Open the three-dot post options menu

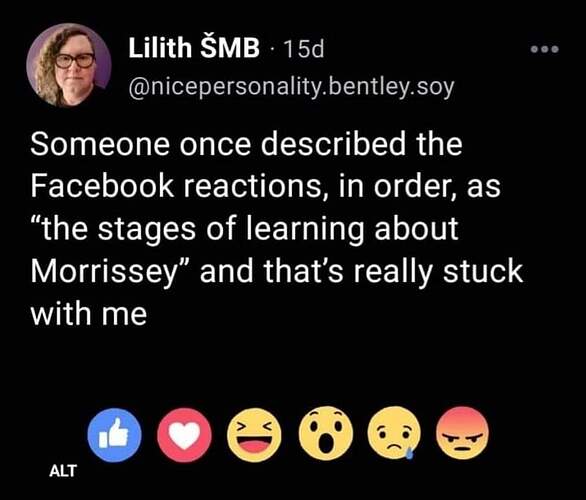[x=545, y=49]
